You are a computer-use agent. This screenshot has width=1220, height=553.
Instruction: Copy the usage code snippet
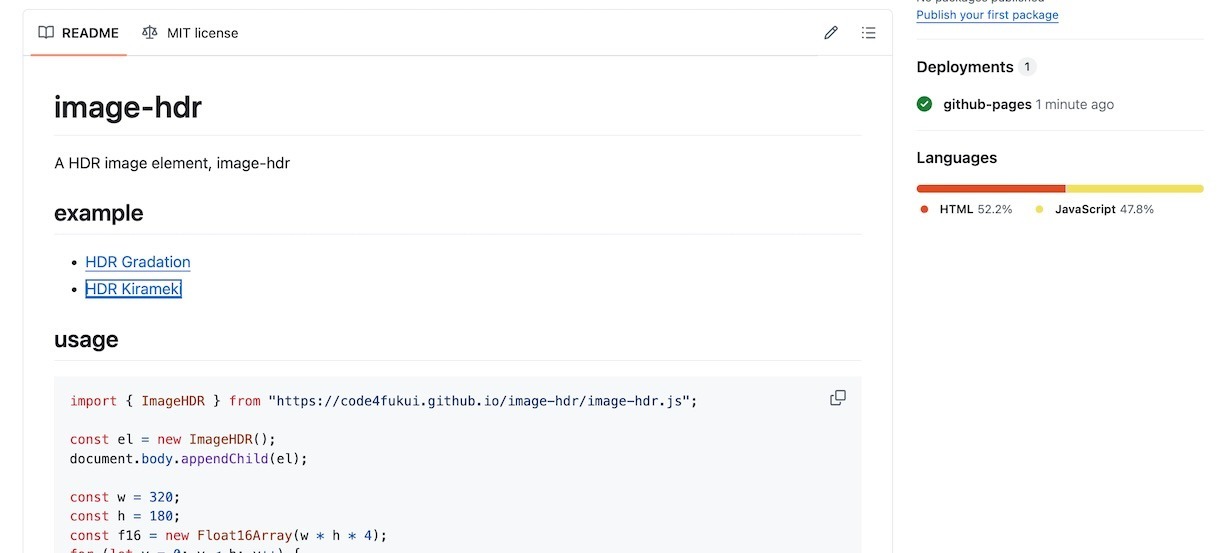tap(838, 398)
